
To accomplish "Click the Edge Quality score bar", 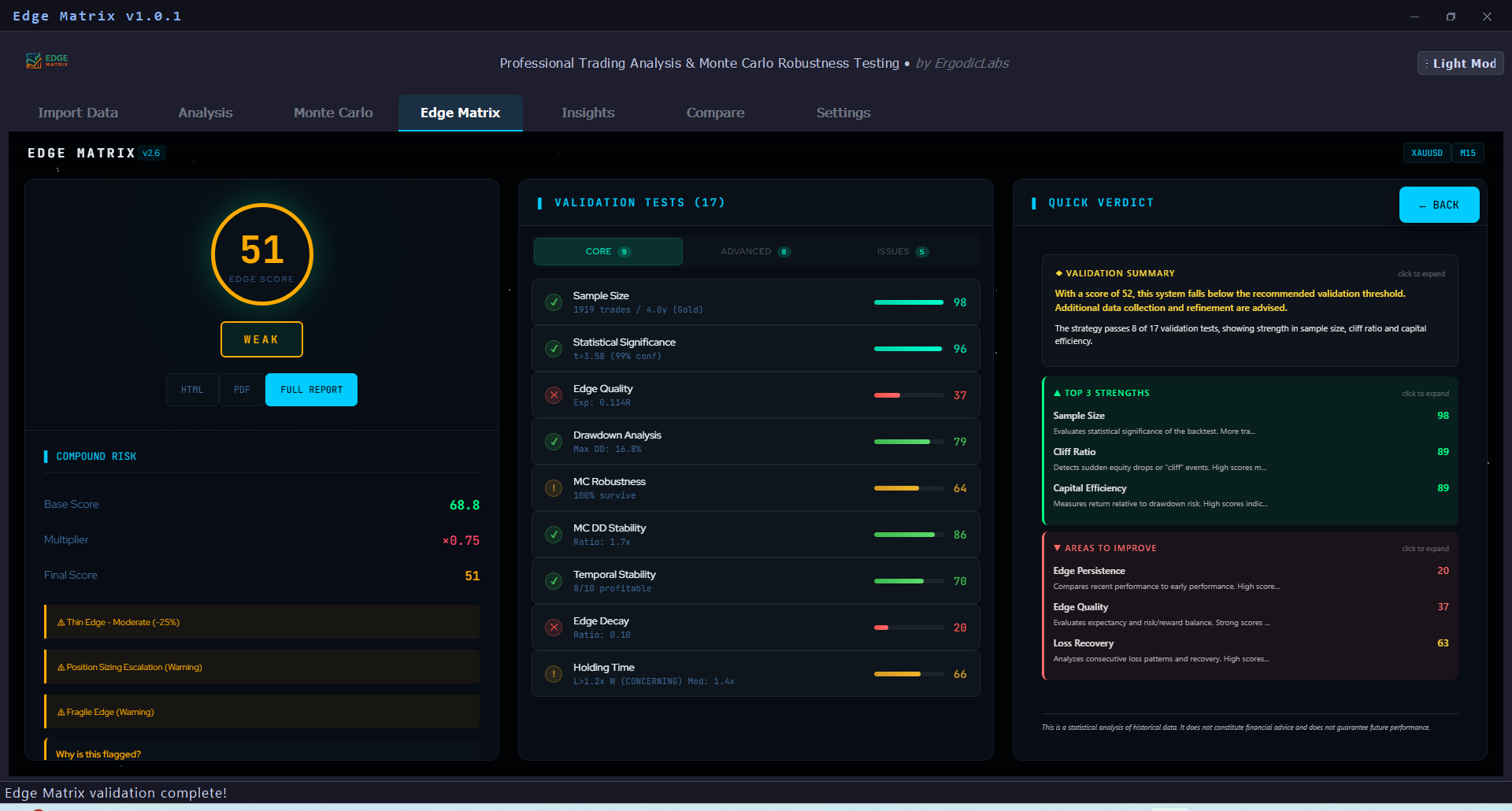I will coord(909,395).
